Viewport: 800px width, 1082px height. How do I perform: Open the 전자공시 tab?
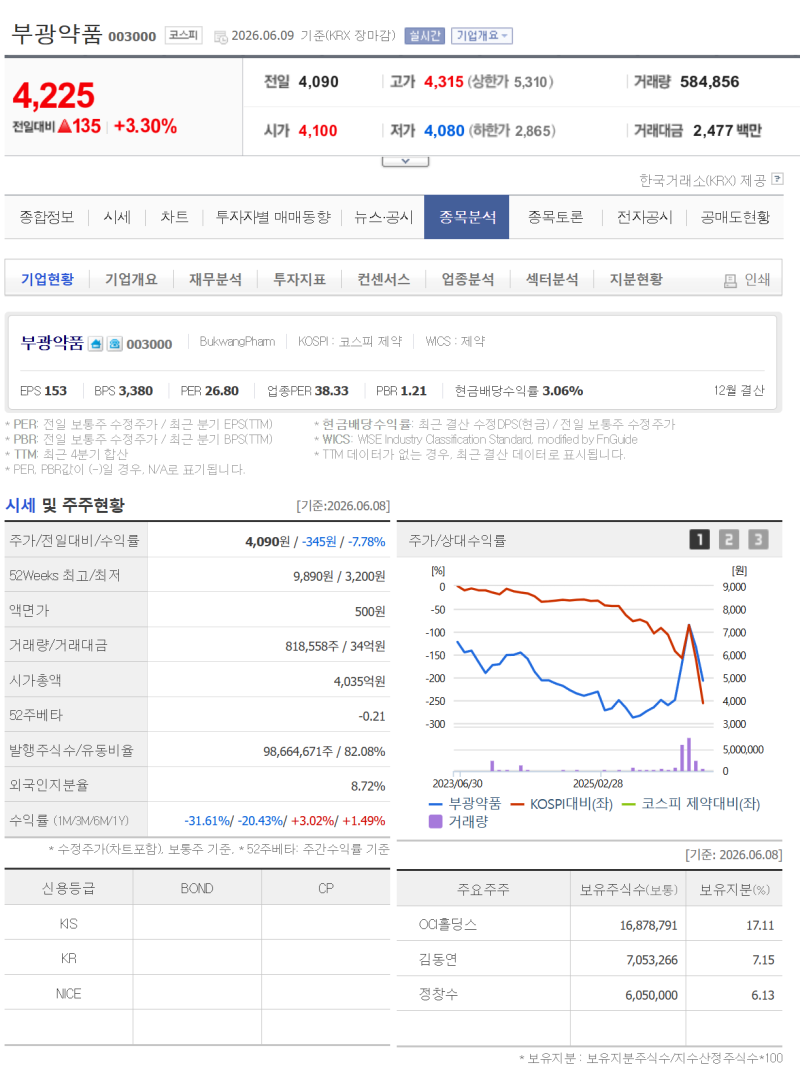(645, 217)
